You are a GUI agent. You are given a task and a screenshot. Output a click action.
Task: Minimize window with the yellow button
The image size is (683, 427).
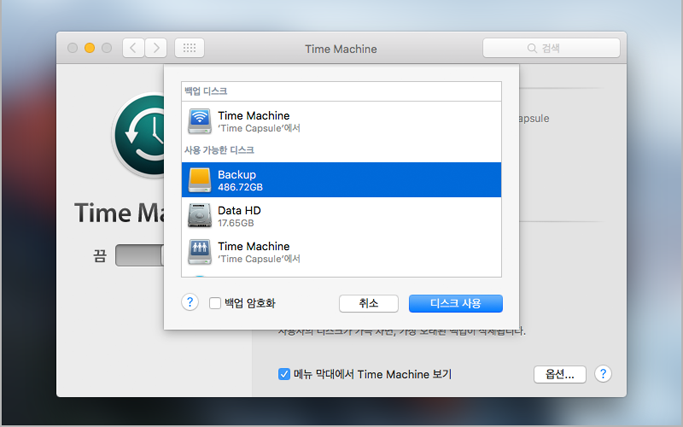click(90, 48)
